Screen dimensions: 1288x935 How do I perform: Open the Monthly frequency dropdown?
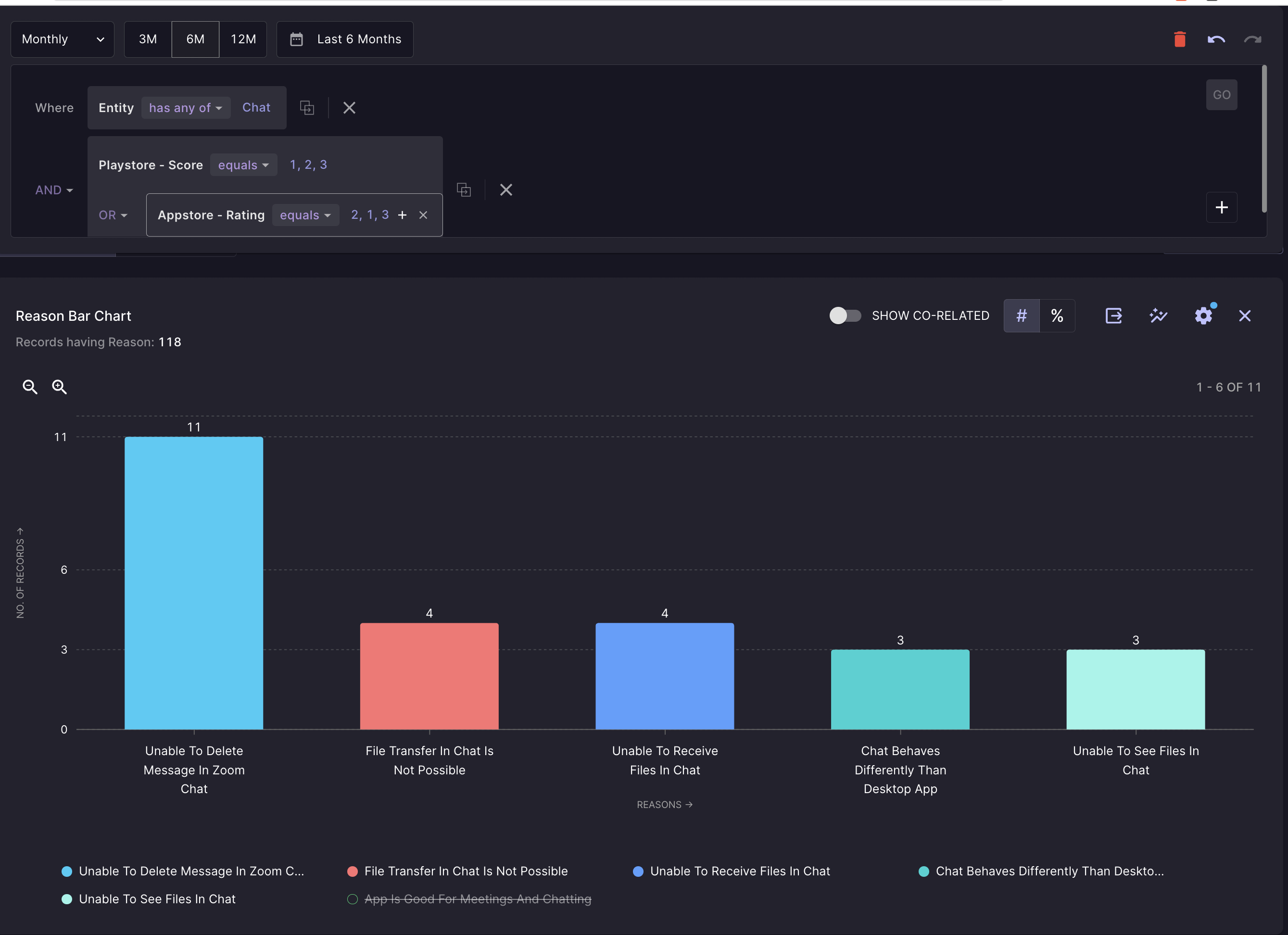click(63, 39)
